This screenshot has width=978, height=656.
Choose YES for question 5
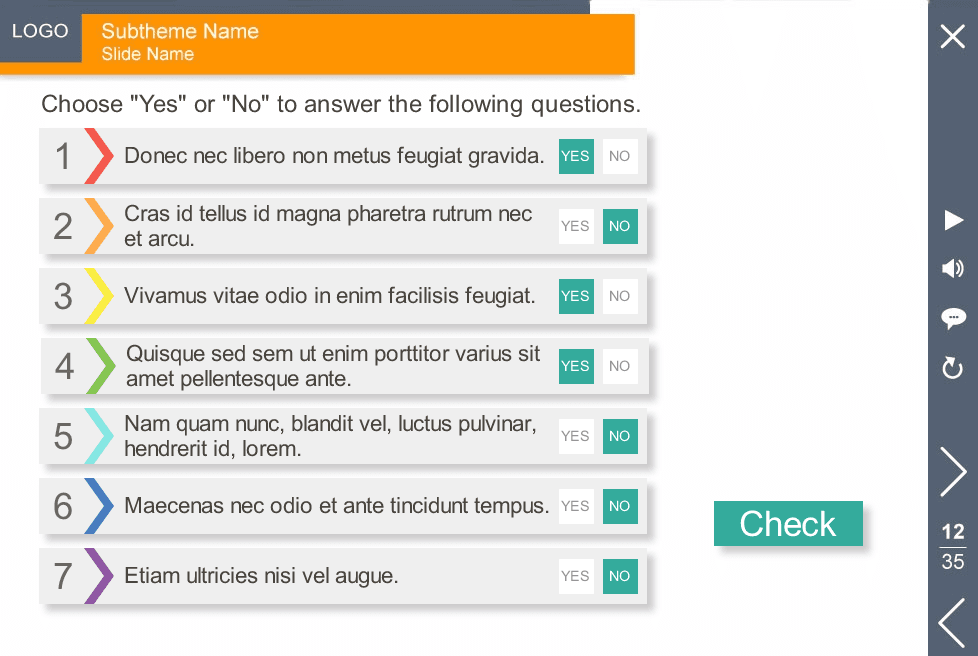point(576,436)
